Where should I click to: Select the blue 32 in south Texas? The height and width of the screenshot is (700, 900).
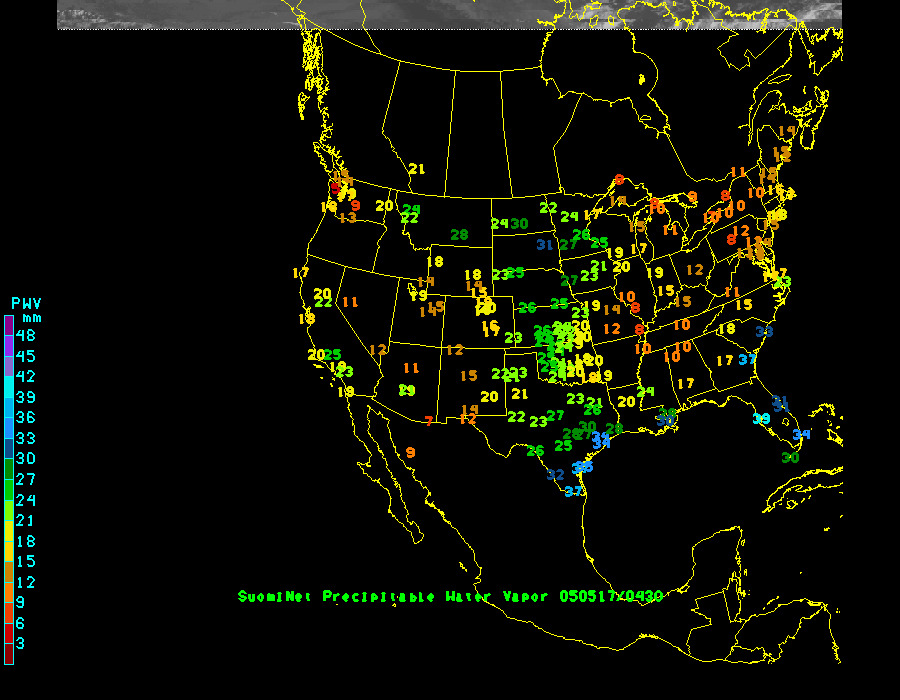pyautogui.click(x=556, y=474)
